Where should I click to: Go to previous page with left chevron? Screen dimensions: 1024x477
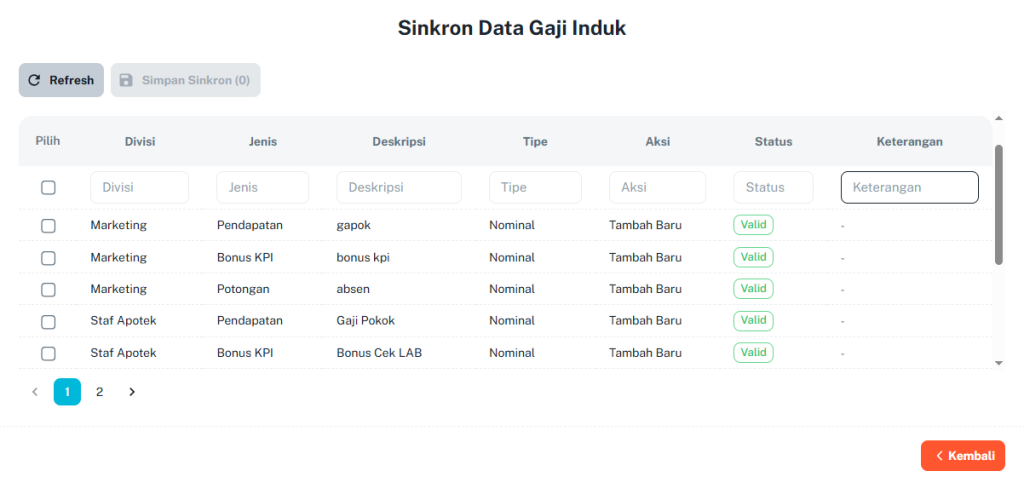tap(35, 392)
